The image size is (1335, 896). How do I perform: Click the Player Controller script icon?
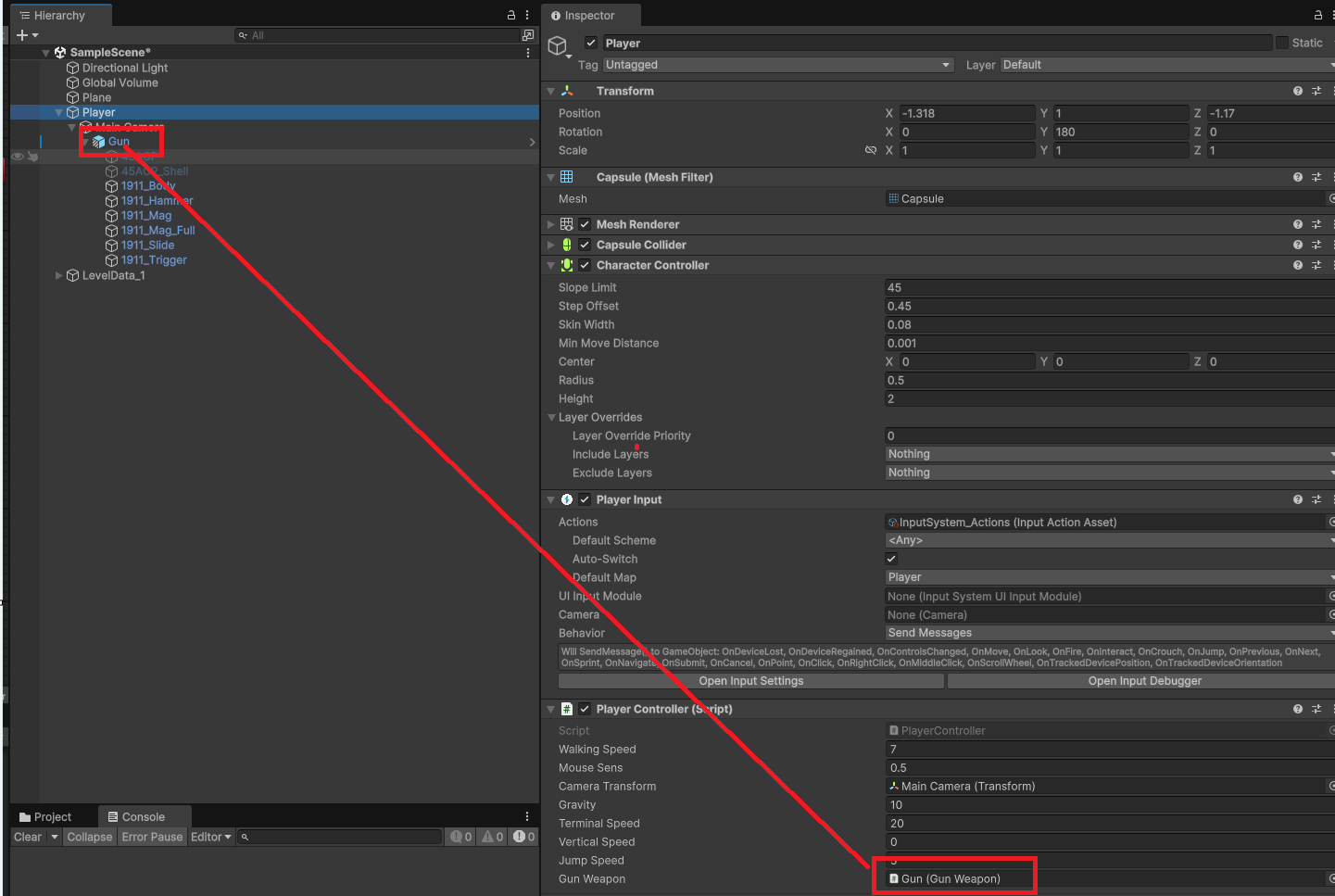pyautogui.click(x=567, y=709)
